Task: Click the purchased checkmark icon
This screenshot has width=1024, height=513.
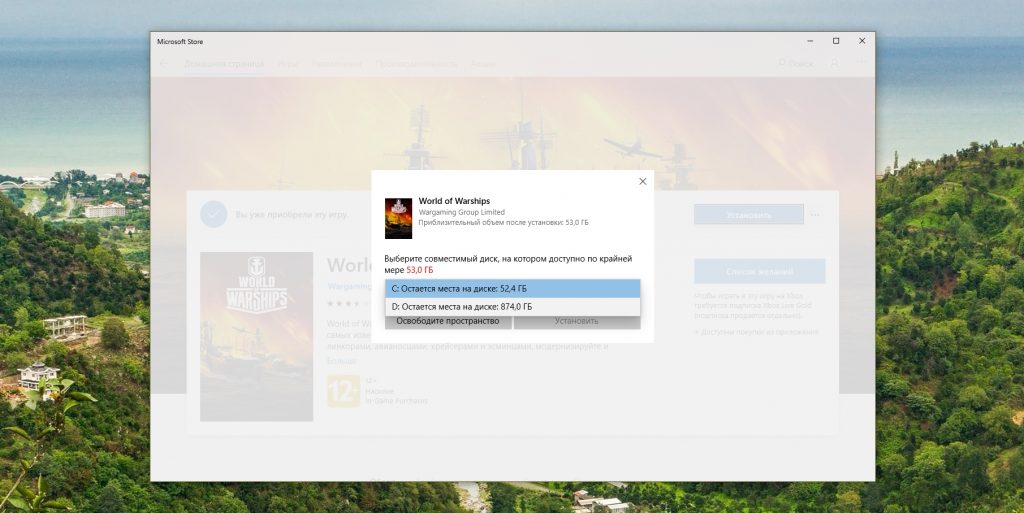Action: [x=213, y=214]
